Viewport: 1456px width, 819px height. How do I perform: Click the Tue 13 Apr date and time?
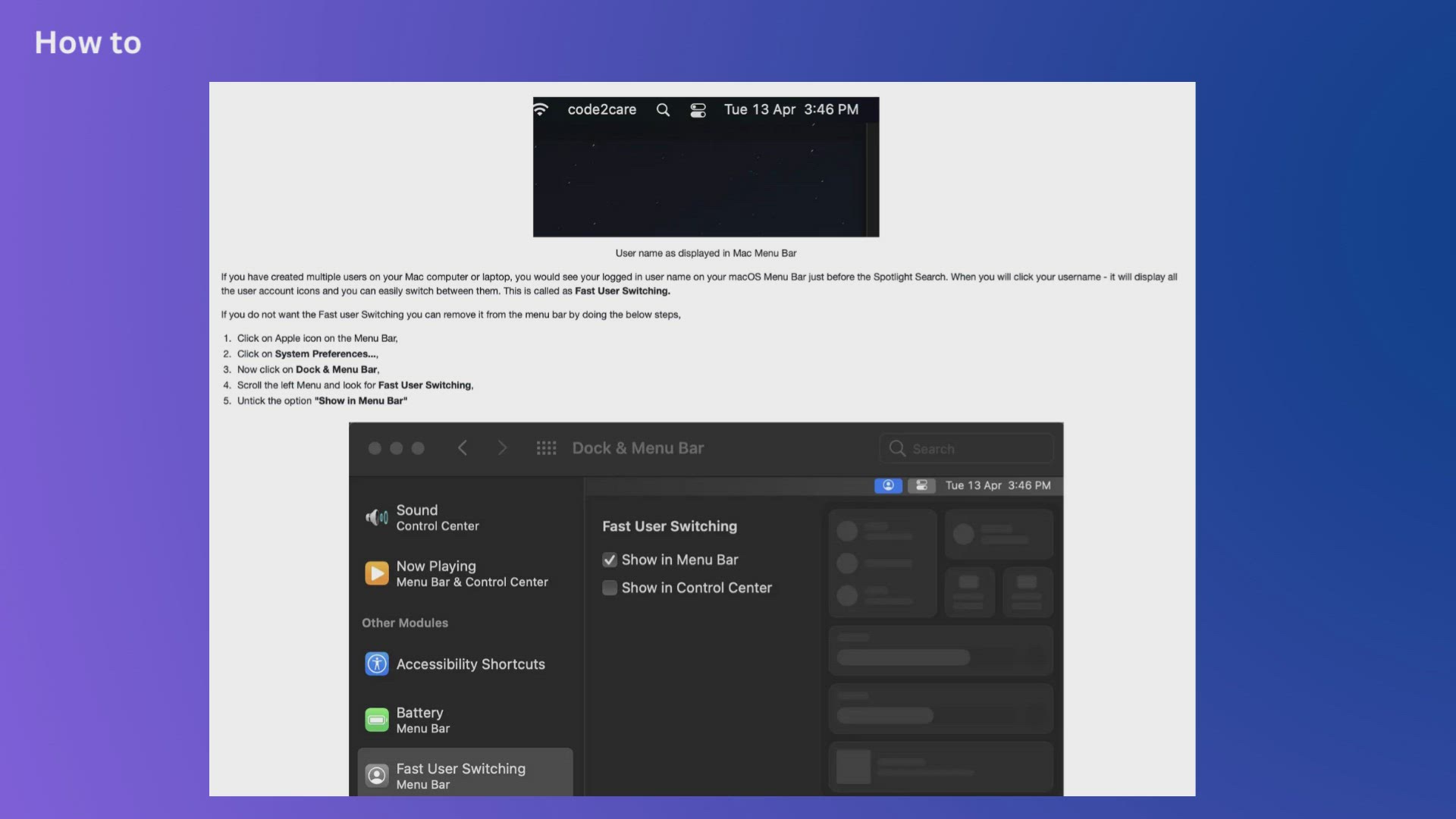pyautogui.click(x=791, y=110)
